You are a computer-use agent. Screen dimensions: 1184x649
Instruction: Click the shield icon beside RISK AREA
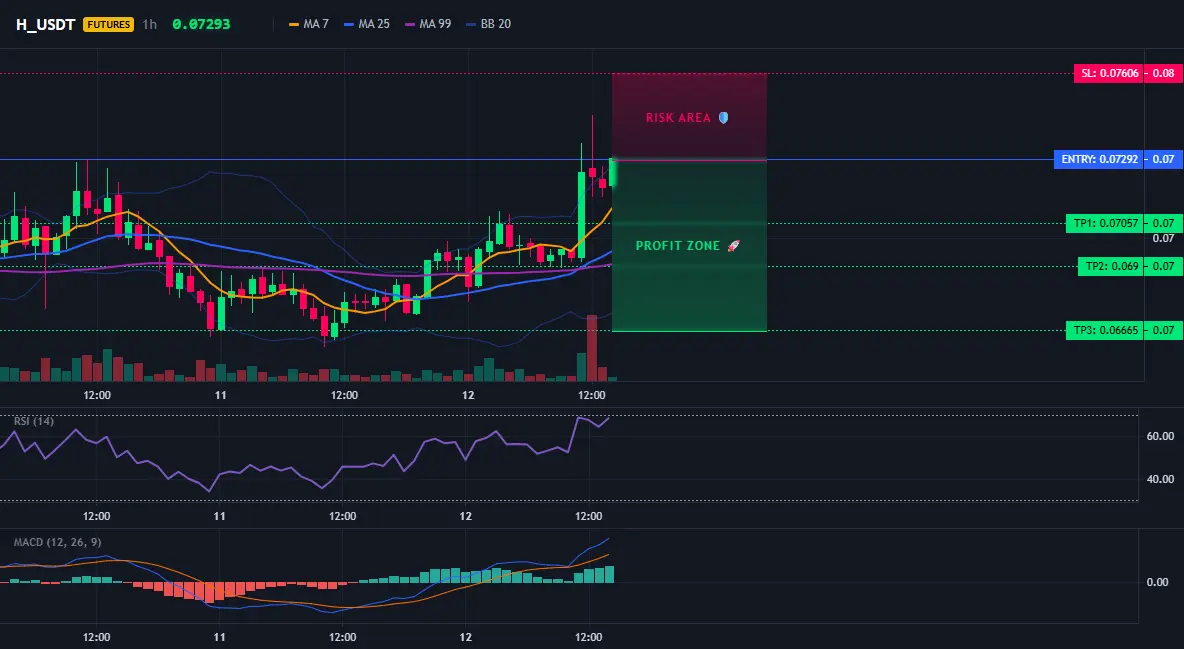[723, 118]
